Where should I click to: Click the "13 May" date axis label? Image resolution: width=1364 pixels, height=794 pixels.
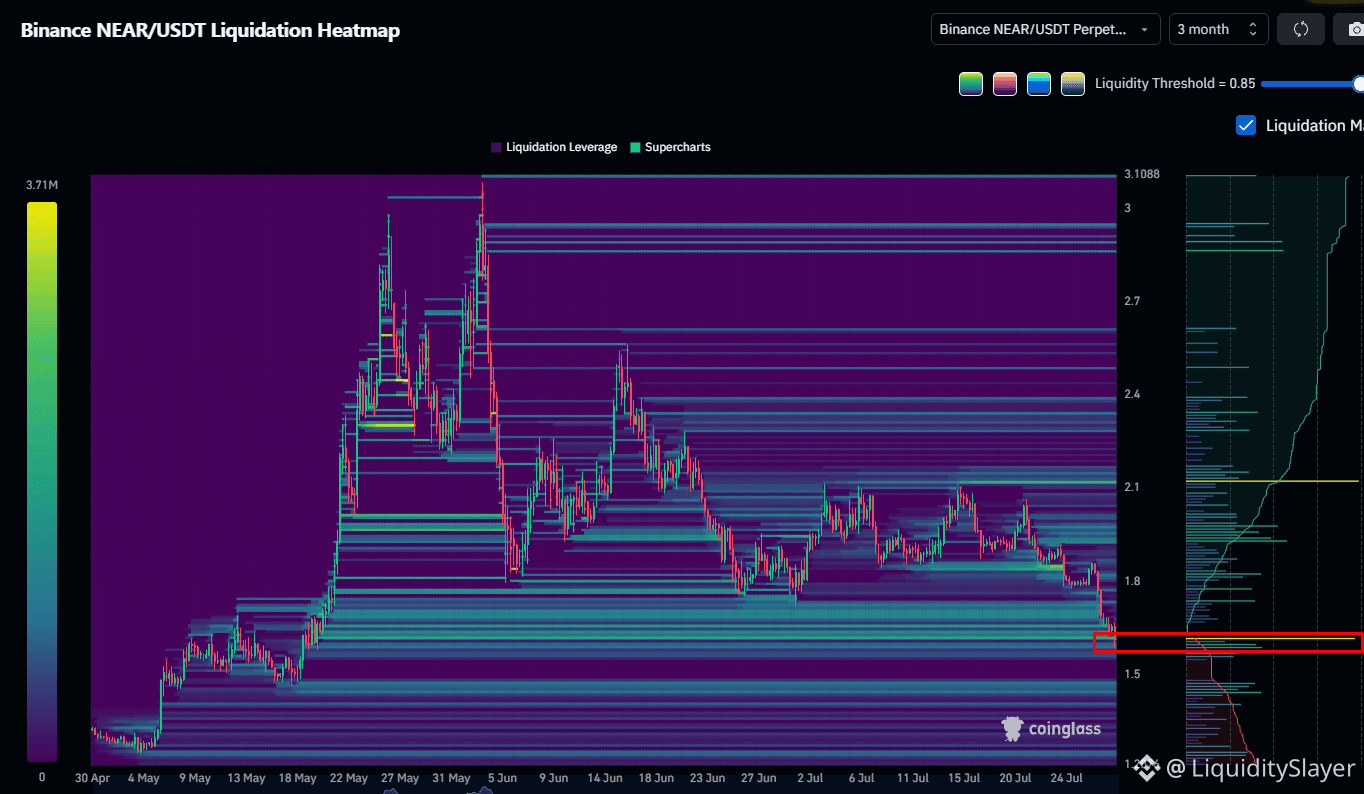click(246, 778)
